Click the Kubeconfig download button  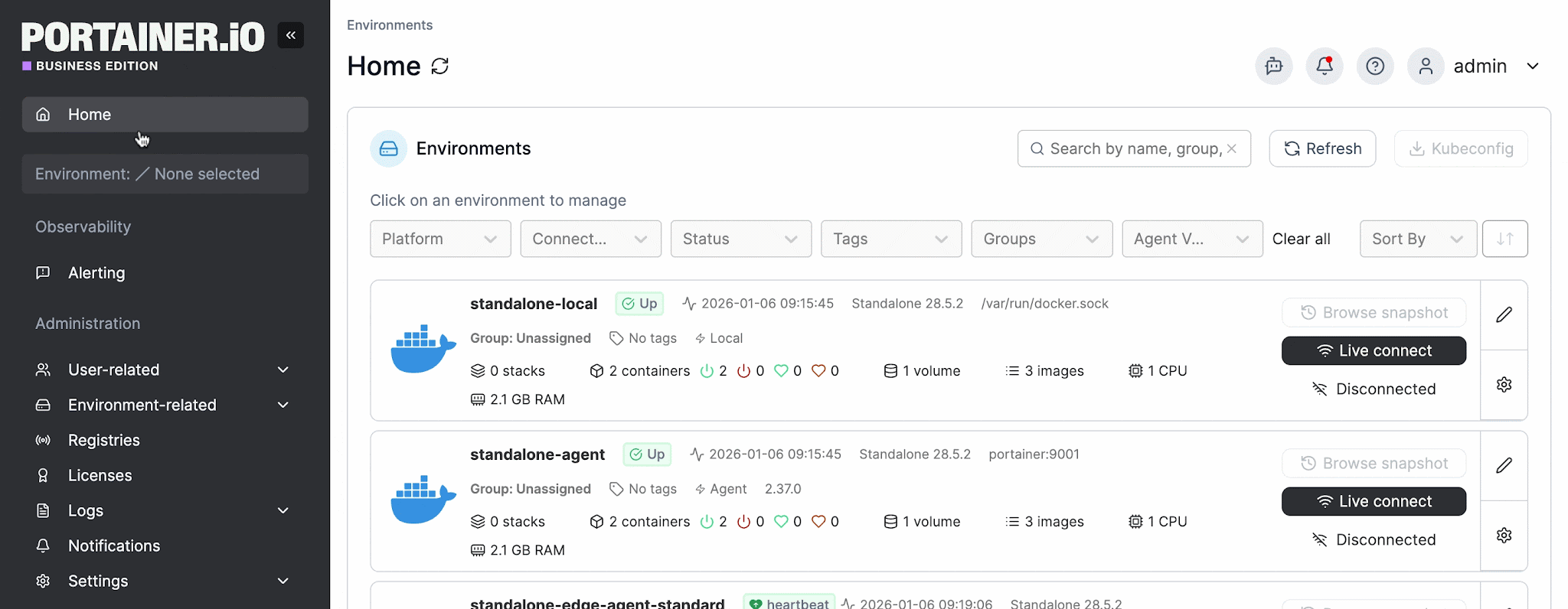click(x=1461, y=148)
